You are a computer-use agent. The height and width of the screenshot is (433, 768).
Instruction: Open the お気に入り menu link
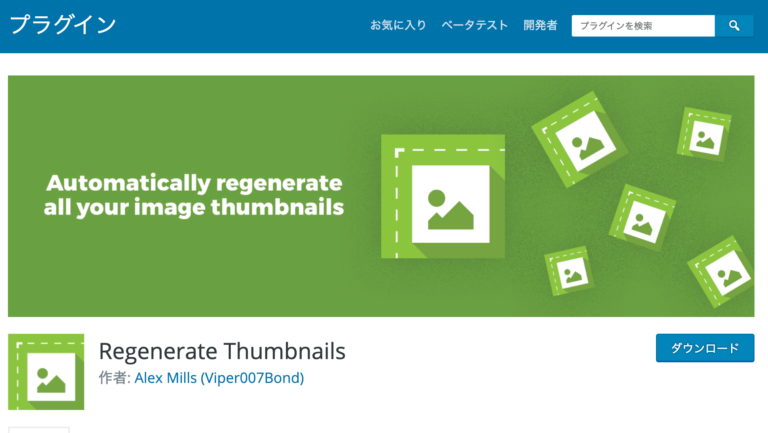[x=398, y=25]
